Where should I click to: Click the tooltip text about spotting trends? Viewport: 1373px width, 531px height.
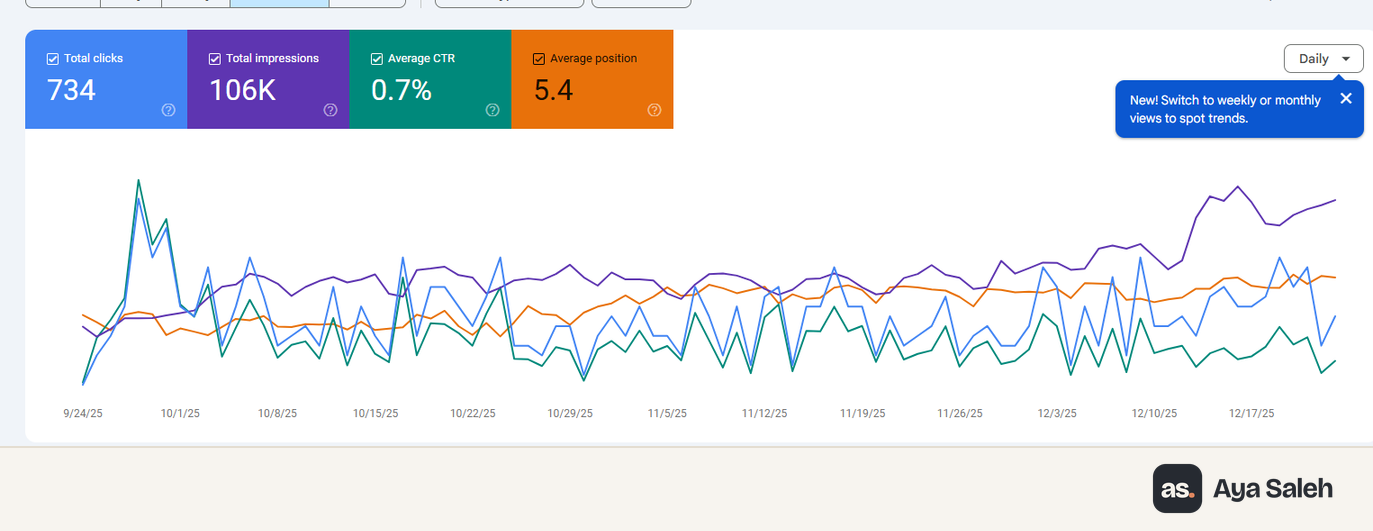(1225, 109)
